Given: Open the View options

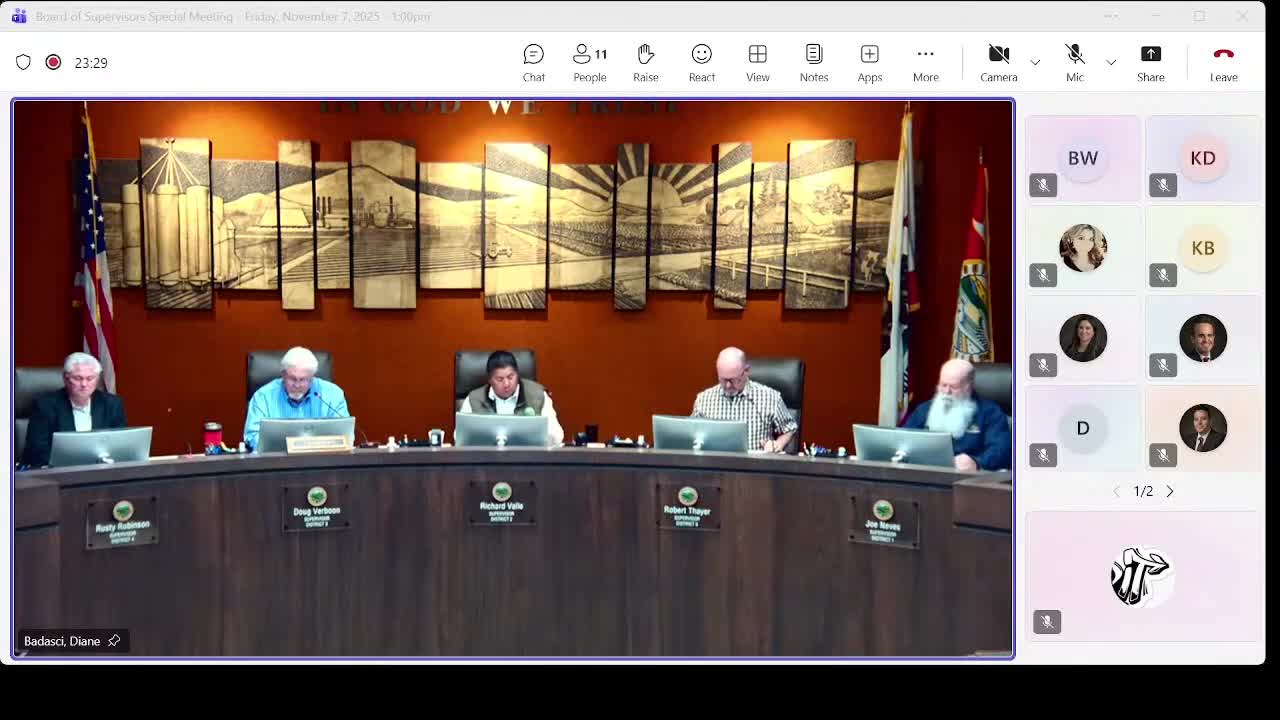Looking at the screenshot, I should pyautogui.click(x=757, y=62).
